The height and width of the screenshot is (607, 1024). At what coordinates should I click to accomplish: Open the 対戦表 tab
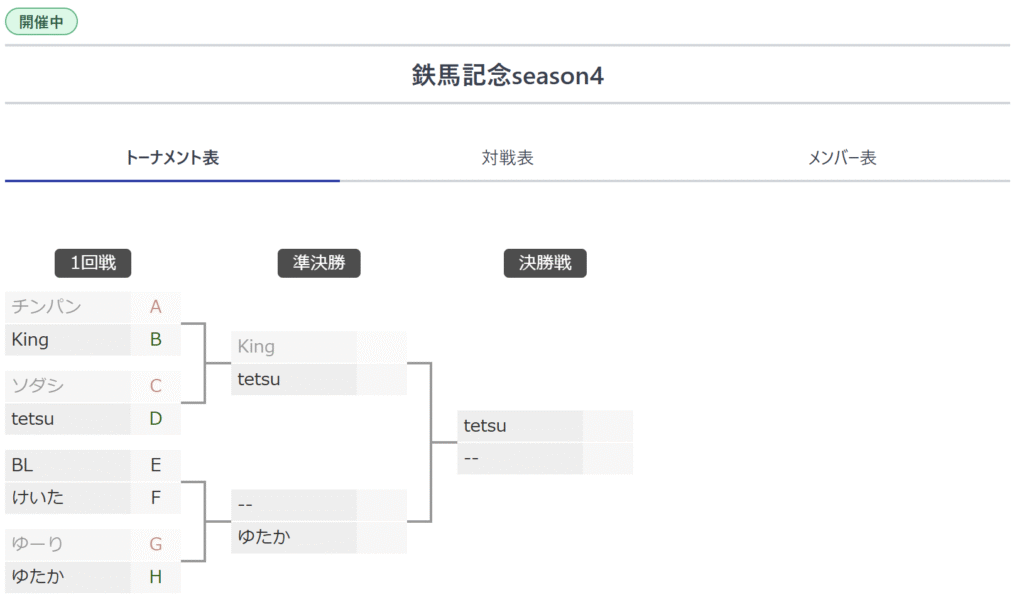click(x=507, y=158)
